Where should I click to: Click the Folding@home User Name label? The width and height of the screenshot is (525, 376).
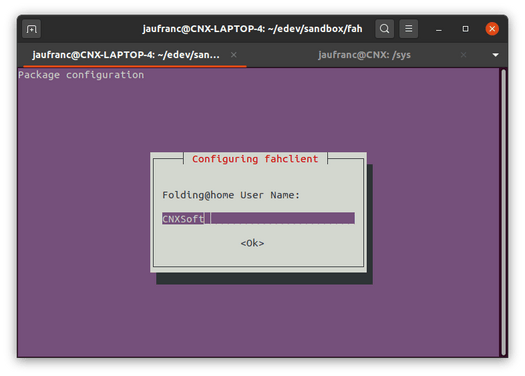[231, 195]
